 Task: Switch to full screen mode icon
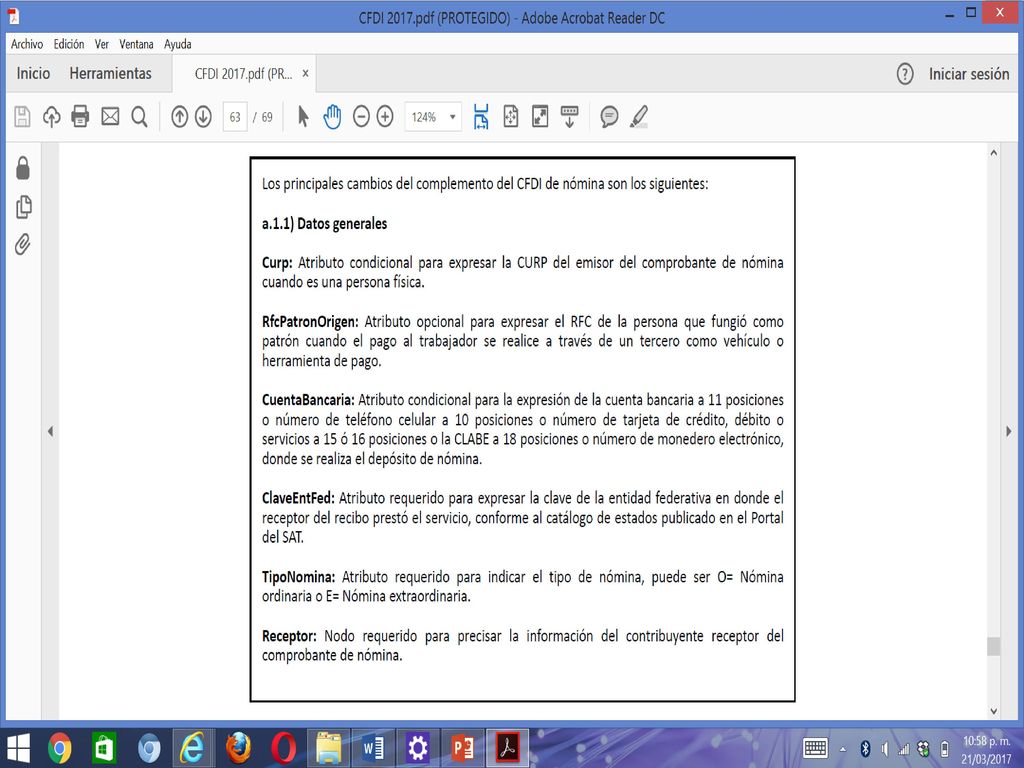tap(540, 117)
